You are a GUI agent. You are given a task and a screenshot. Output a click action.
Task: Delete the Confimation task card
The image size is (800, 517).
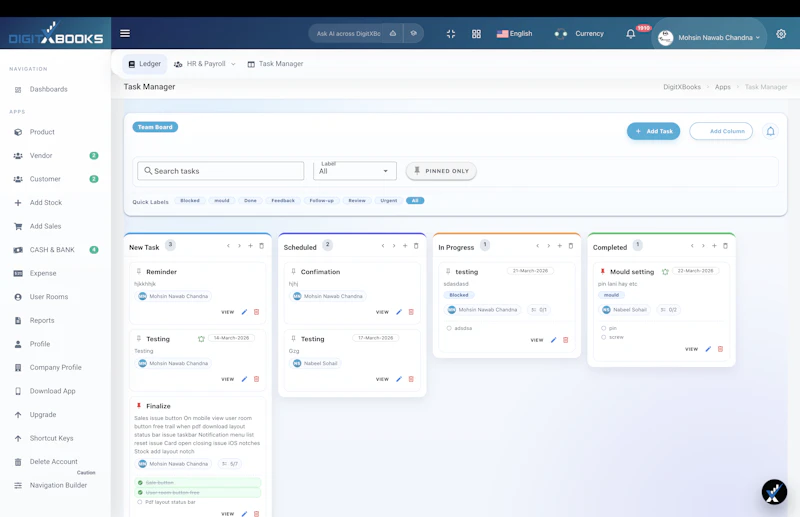(x=411, y=312)
